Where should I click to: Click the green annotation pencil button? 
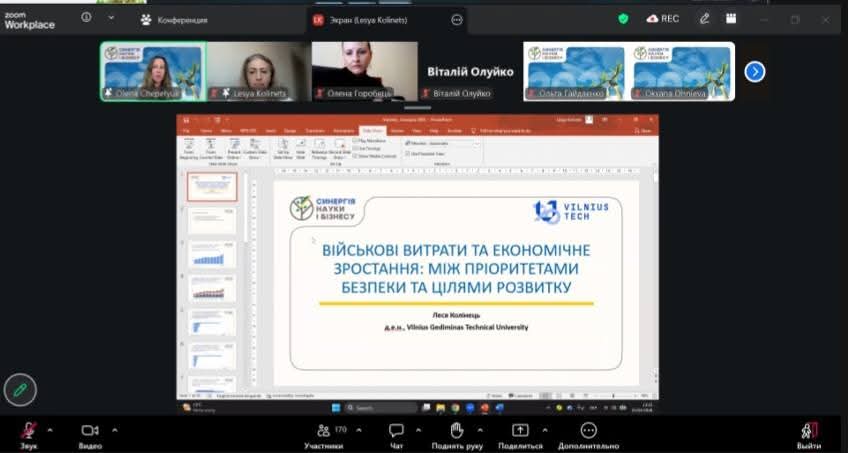(x=19, y=388)
